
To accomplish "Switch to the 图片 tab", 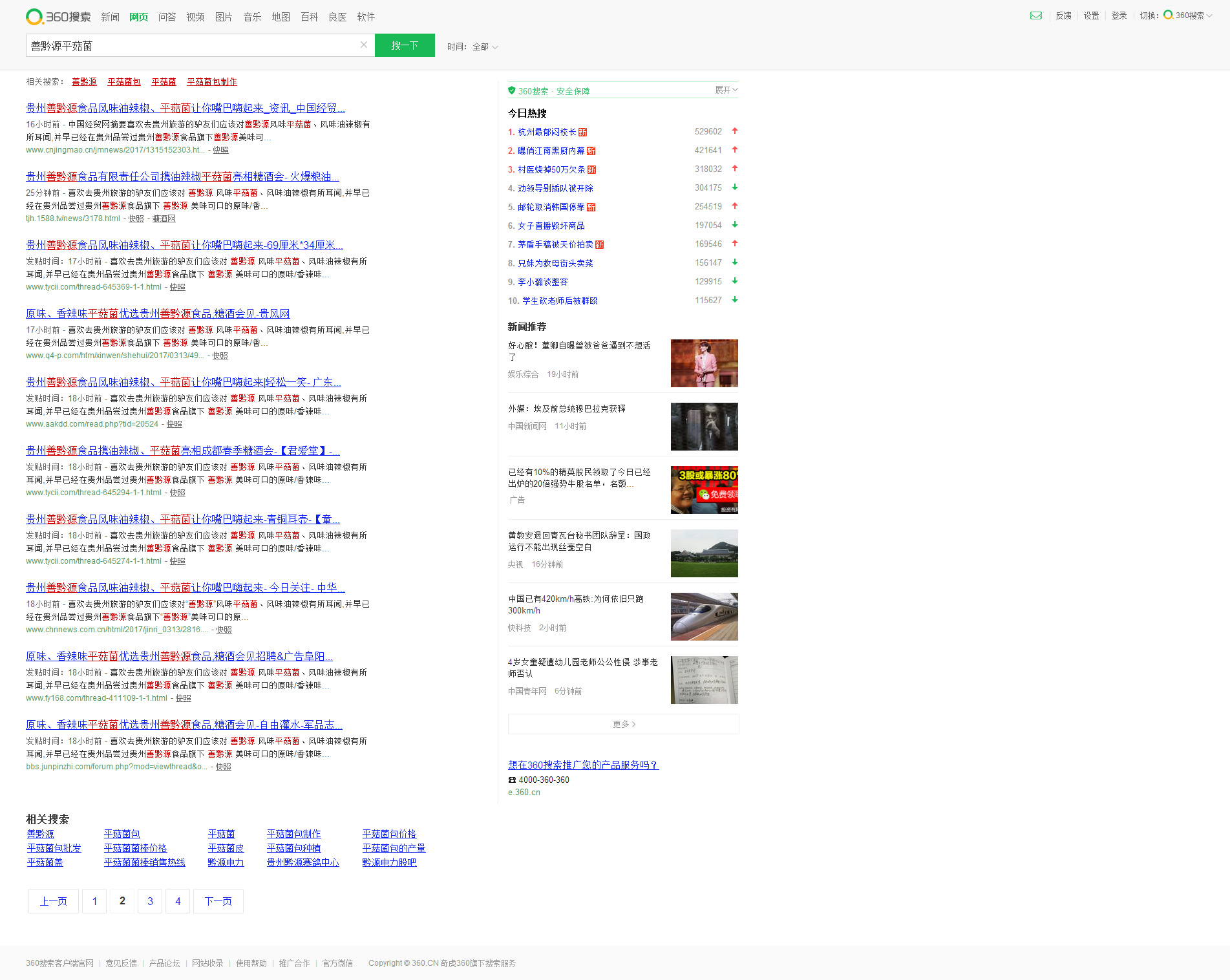I will [x=224, y=17].
